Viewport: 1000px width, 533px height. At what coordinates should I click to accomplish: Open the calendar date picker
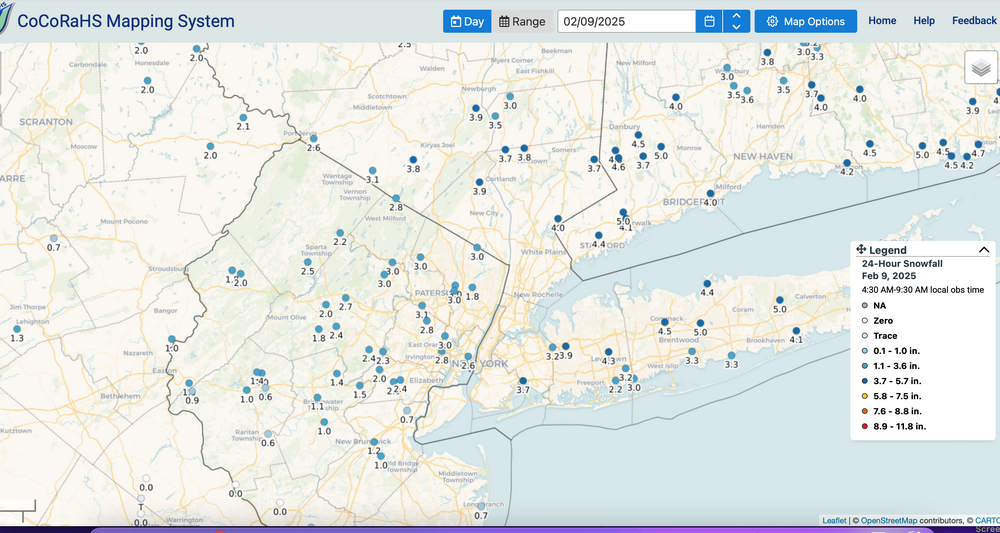point(709,21)
